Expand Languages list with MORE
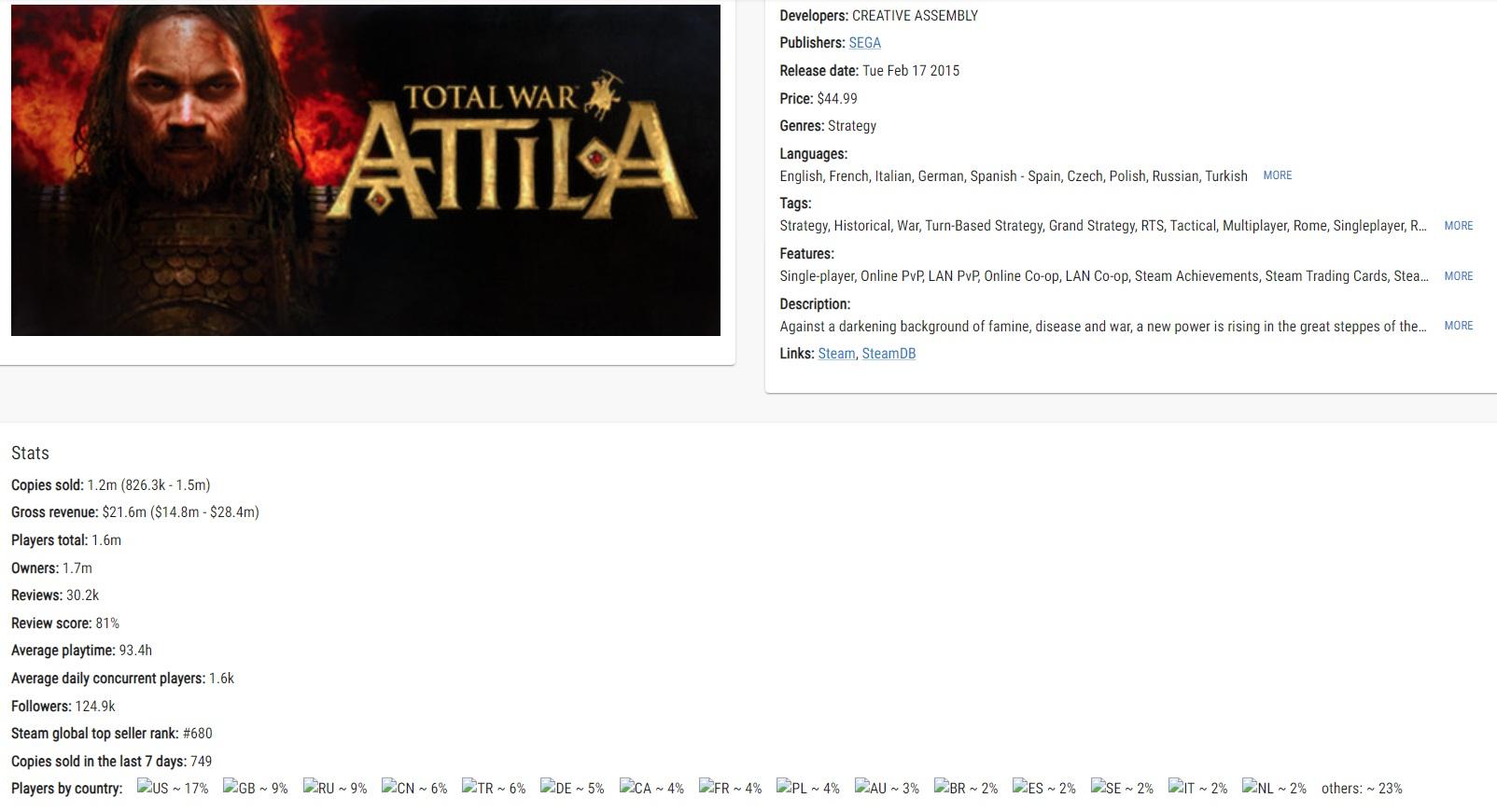Image resolution: width=1497 pixels, height=812 pixels. click(1278, 175)
